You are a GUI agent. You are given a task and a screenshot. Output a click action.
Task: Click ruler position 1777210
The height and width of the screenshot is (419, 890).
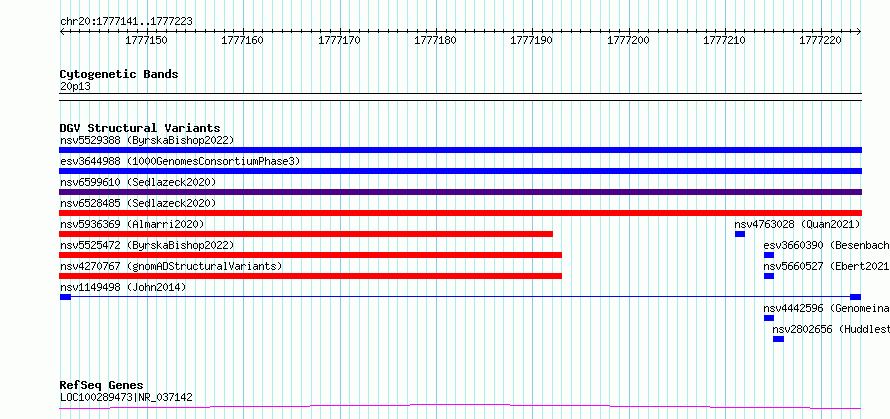click(x=725, y=40)
